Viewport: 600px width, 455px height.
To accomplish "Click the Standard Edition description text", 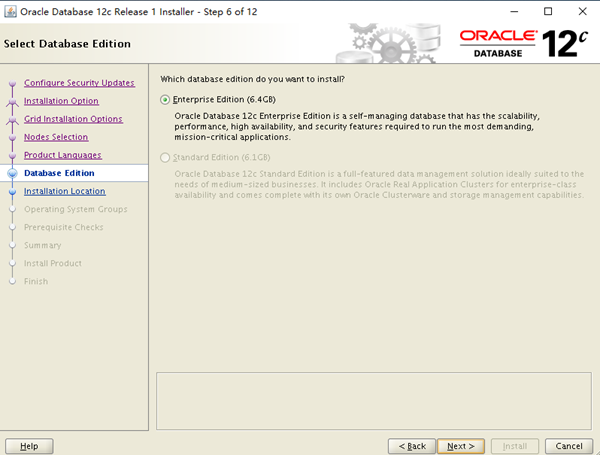I will point(379,184).
